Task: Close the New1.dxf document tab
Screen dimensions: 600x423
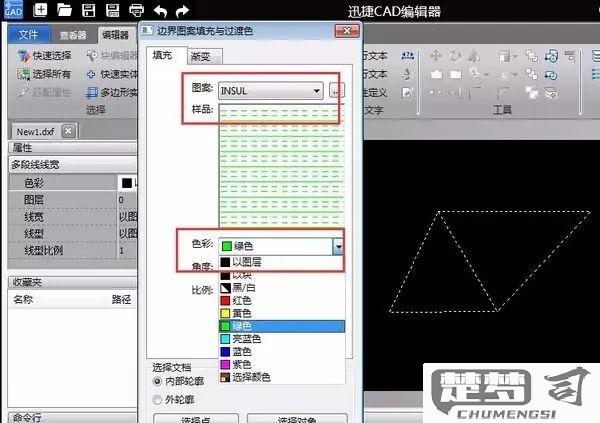Action: click(68, 131)
